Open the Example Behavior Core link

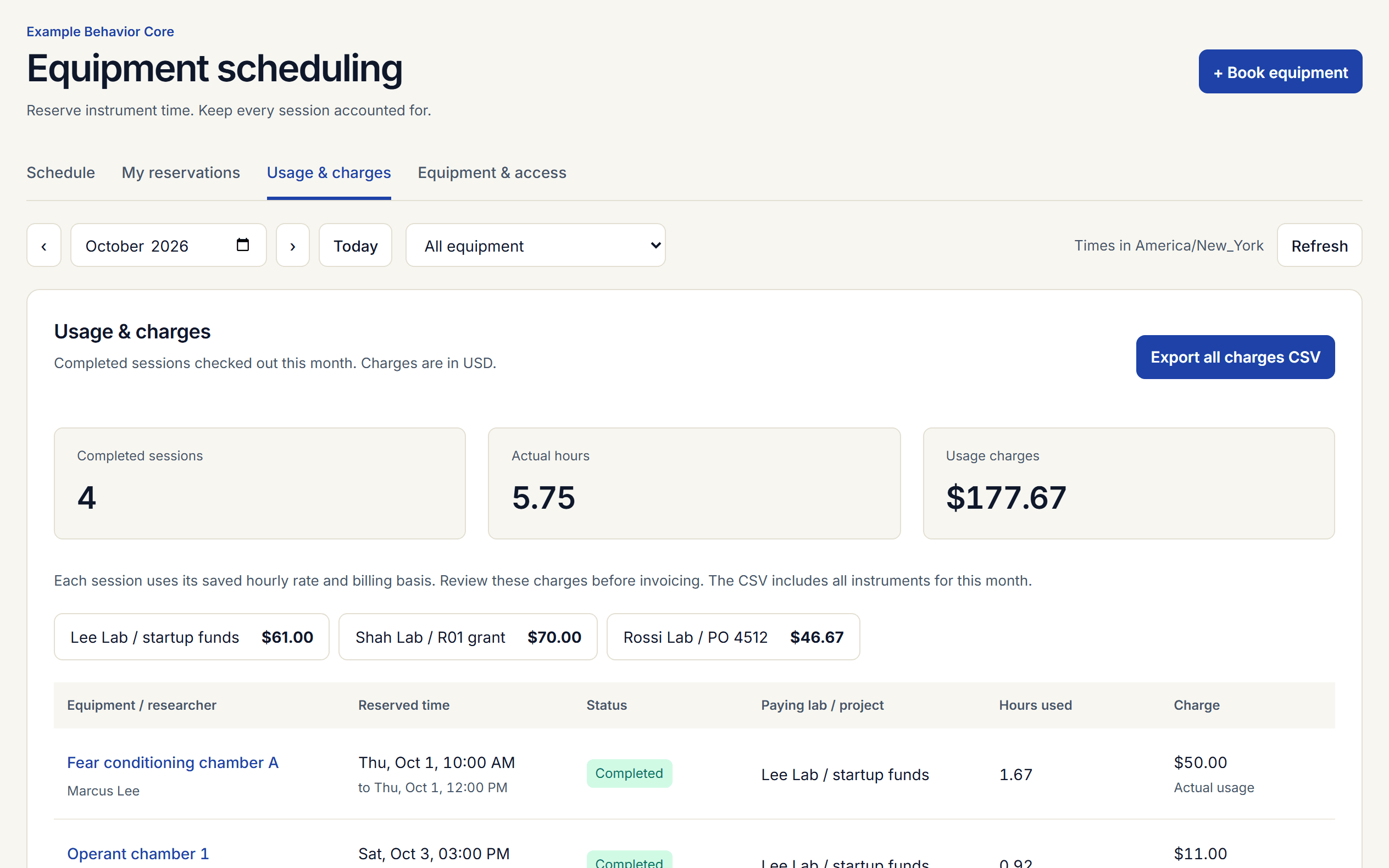(x=101, y=31)
